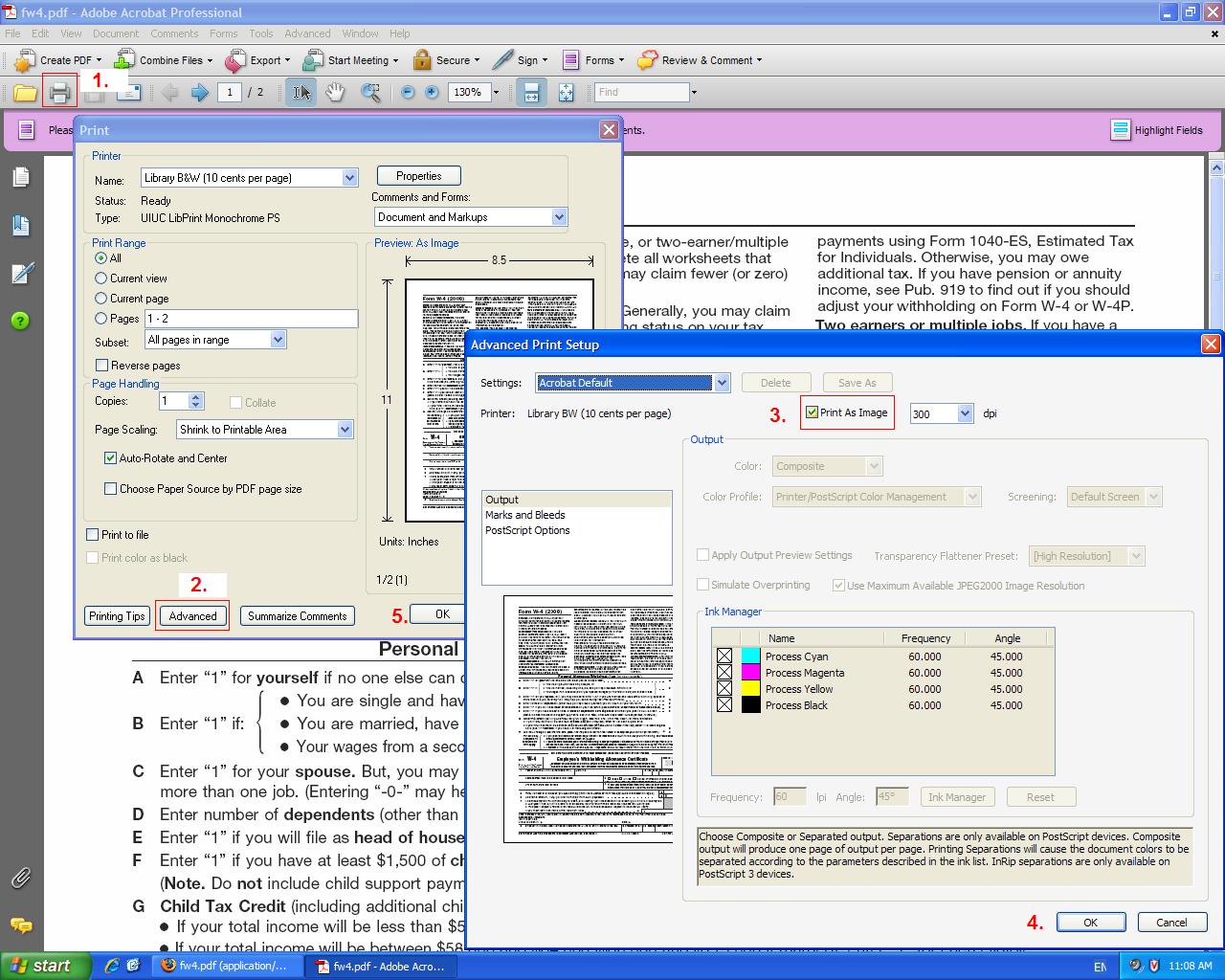Image resolution: width=1225 pixels, height=980 pixels.
Task: Click the printer Properties button
Action: pyautogui.click(x=419, y=176)
